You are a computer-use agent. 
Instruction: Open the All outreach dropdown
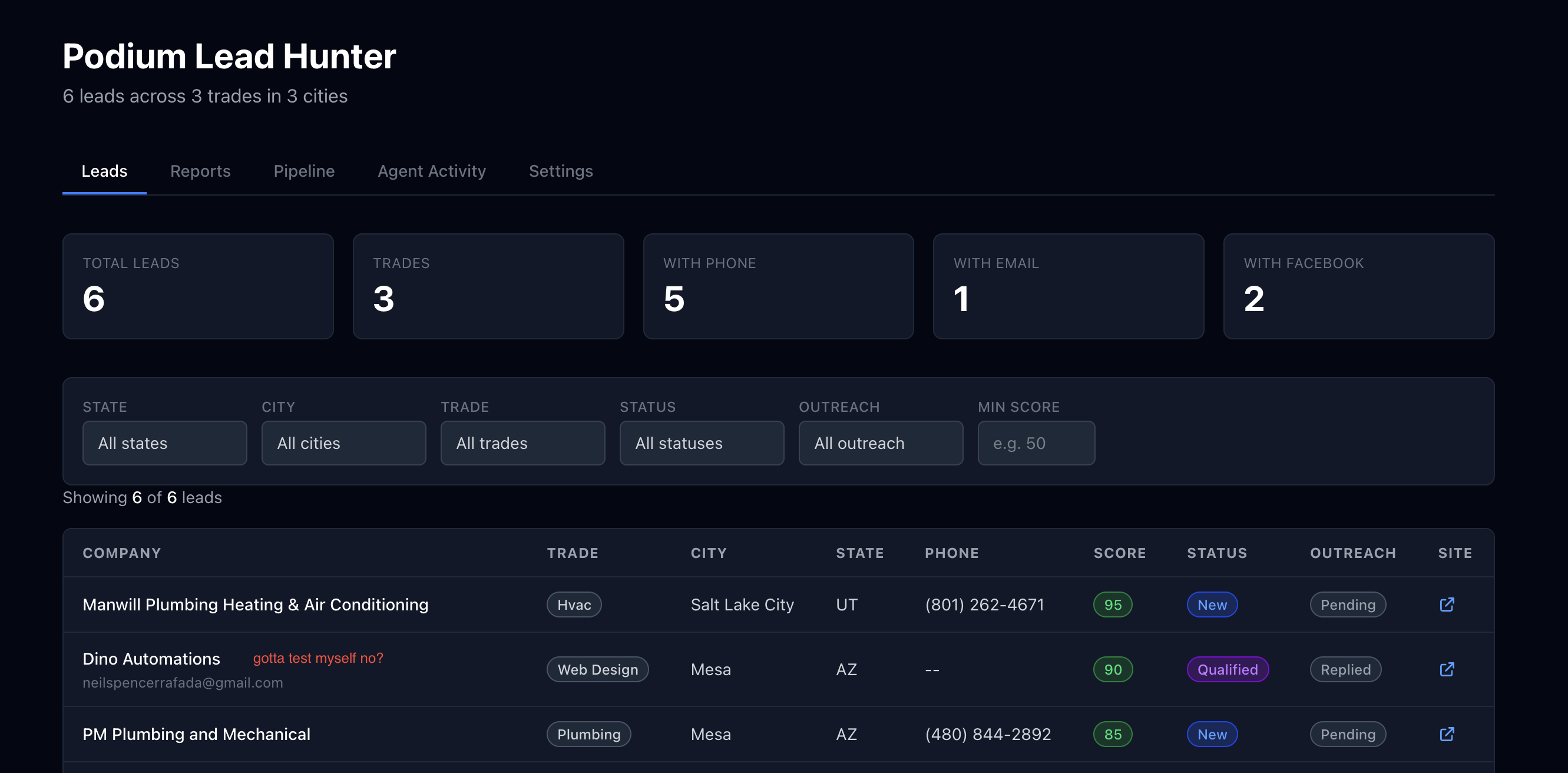click(880, 443)
